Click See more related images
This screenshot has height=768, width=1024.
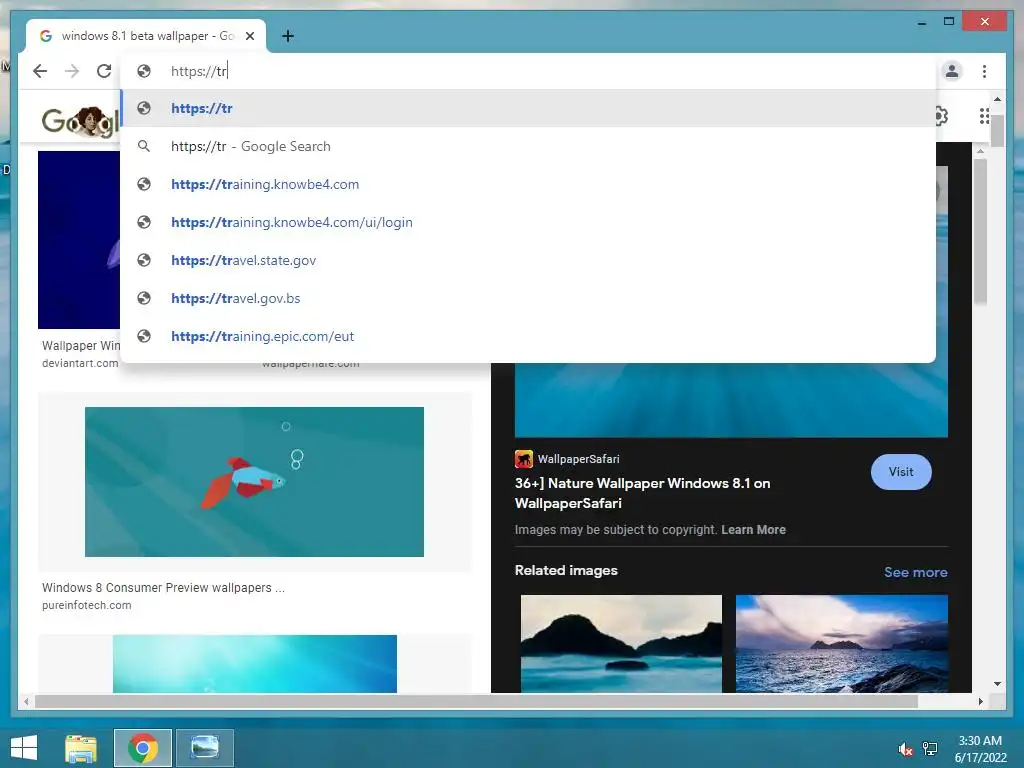(916, 572)
